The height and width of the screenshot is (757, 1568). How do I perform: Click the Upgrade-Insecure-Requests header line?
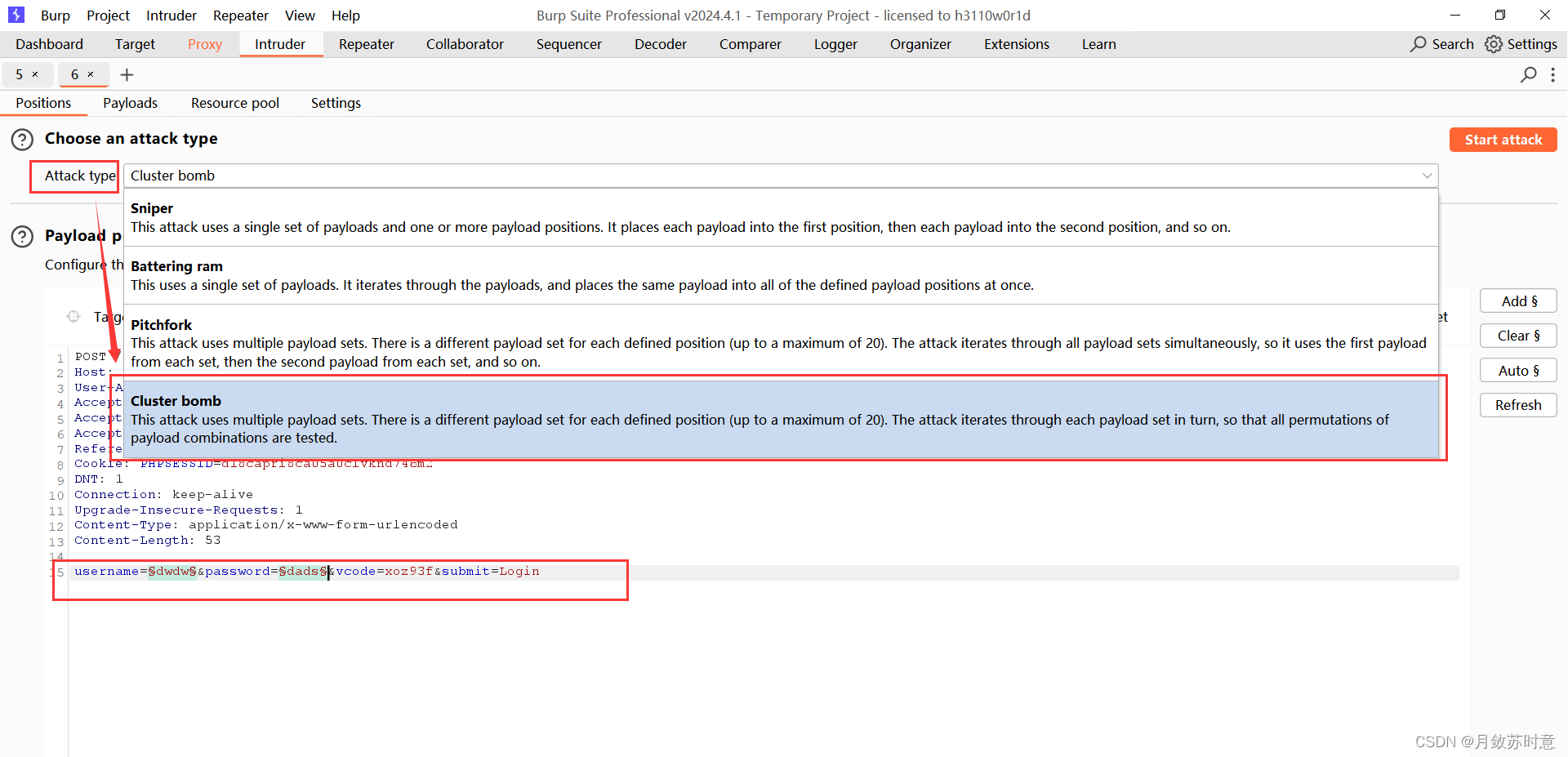coord(188,510)
